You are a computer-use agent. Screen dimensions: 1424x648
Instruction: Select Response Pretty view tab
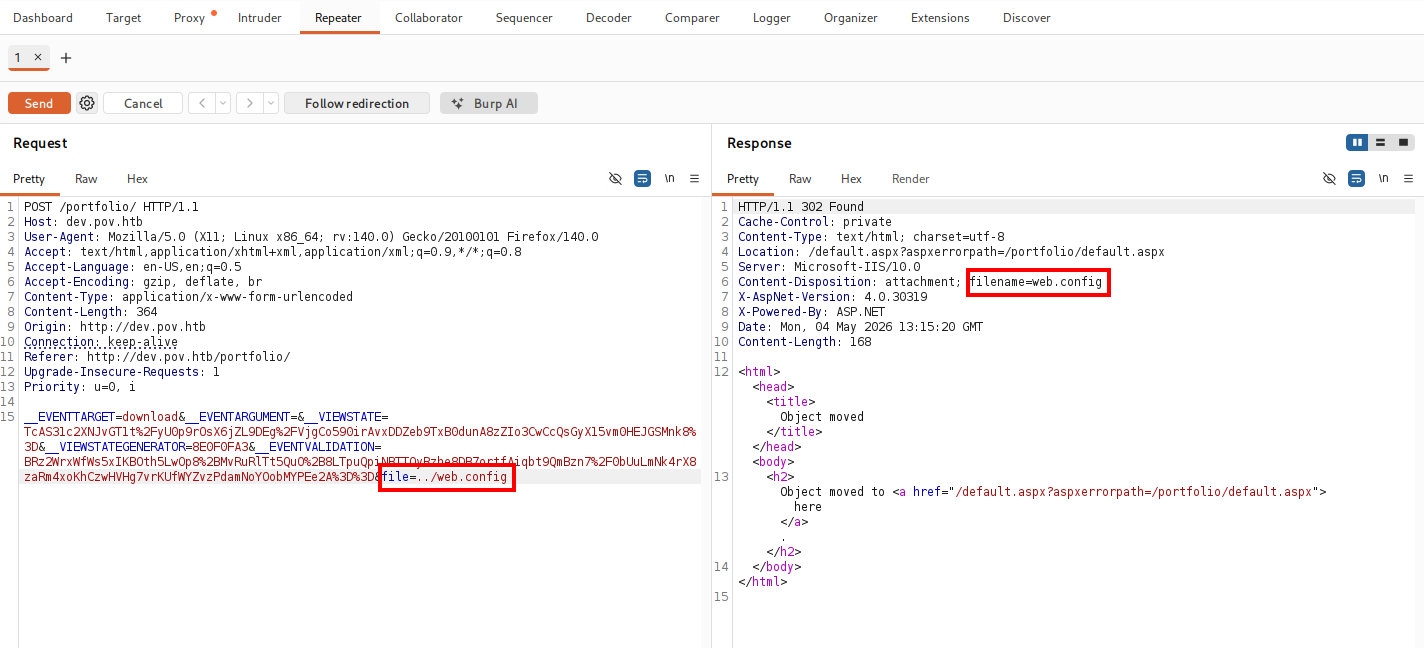point(743,179)
